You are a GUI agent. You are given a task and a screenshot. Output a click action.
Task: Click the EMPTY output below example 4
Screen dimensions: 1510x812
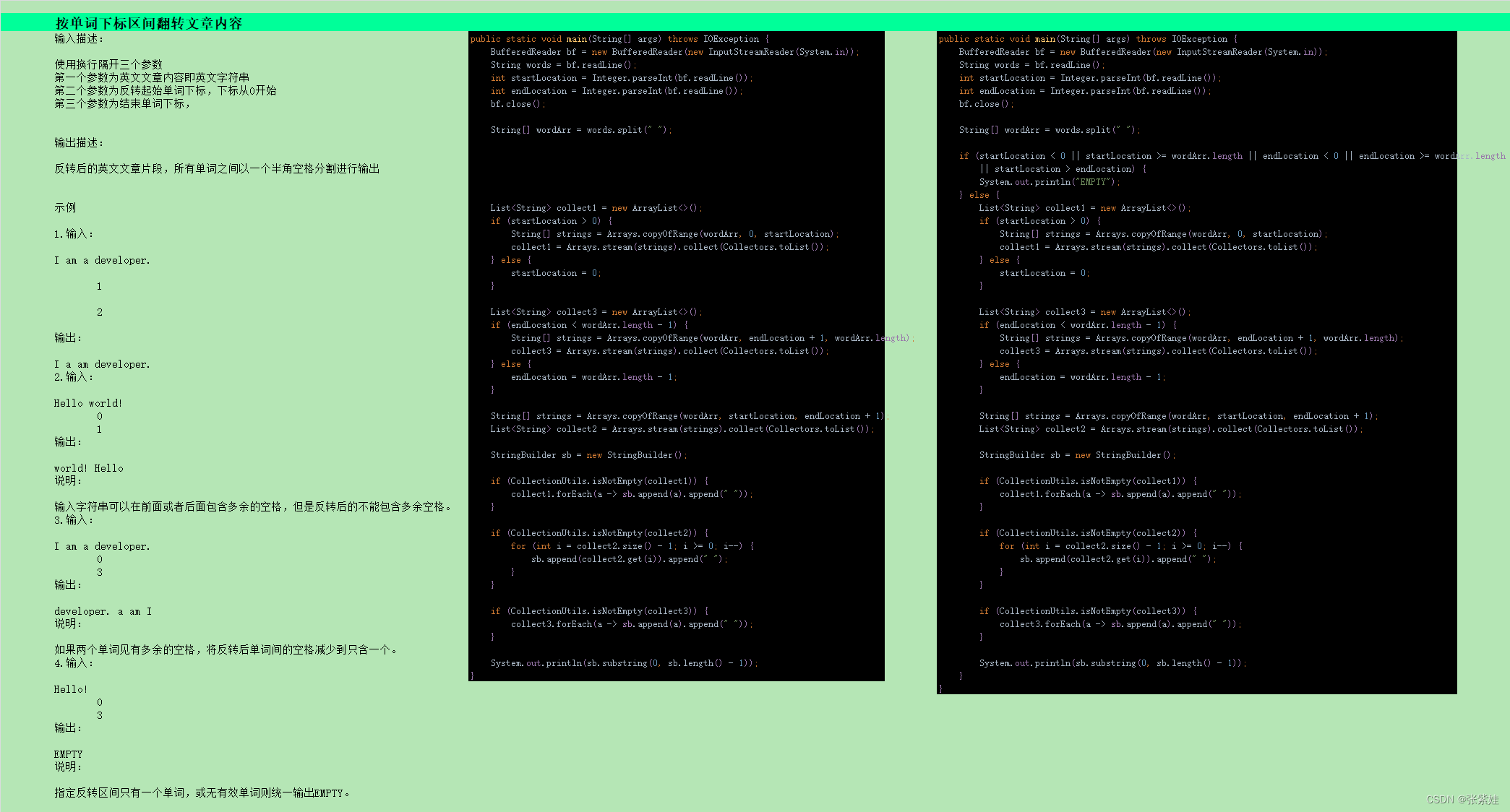pyautogui.click(x=69, y=754)
